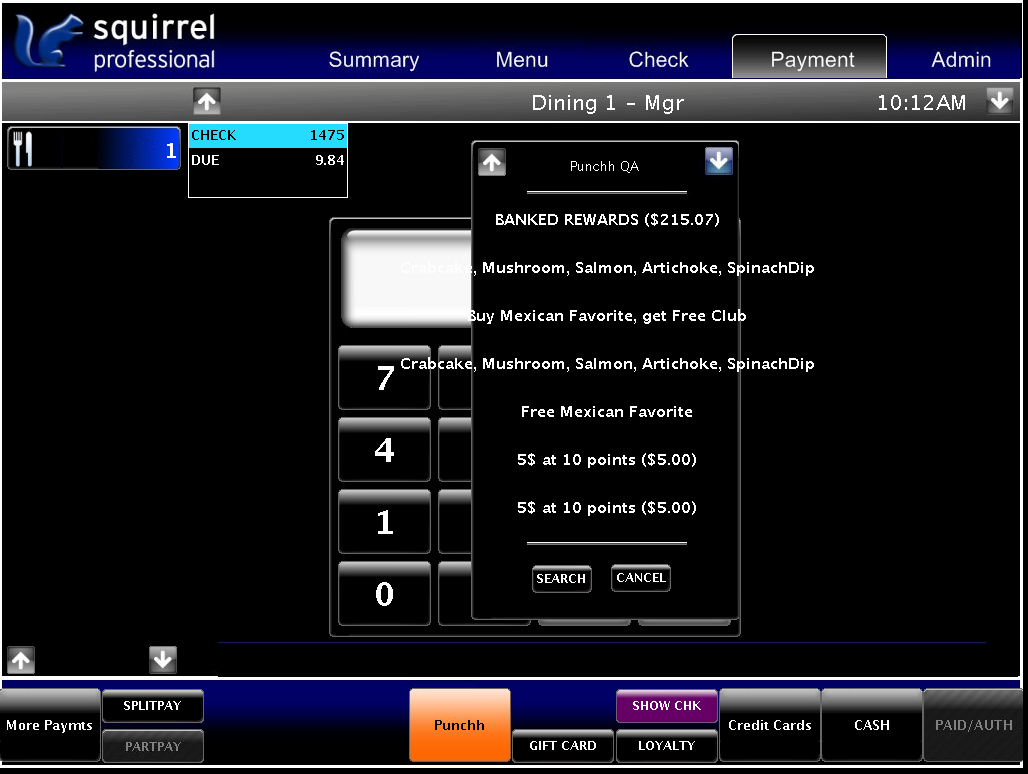Choose Buy Mexican Favorite, get Free Club reward
The image size is (1028, 774).
tap(607, 316)
